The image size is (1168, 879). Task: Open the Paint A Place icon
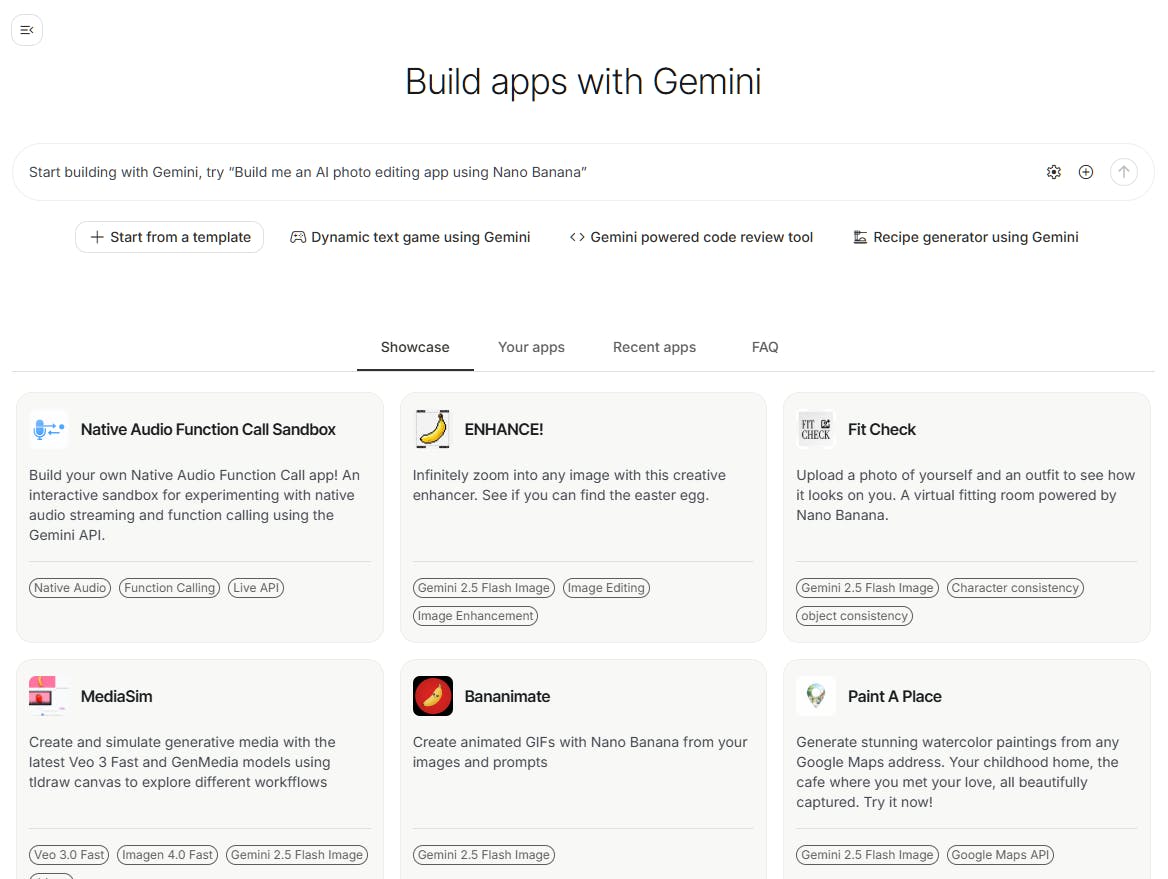click(815, 696)
